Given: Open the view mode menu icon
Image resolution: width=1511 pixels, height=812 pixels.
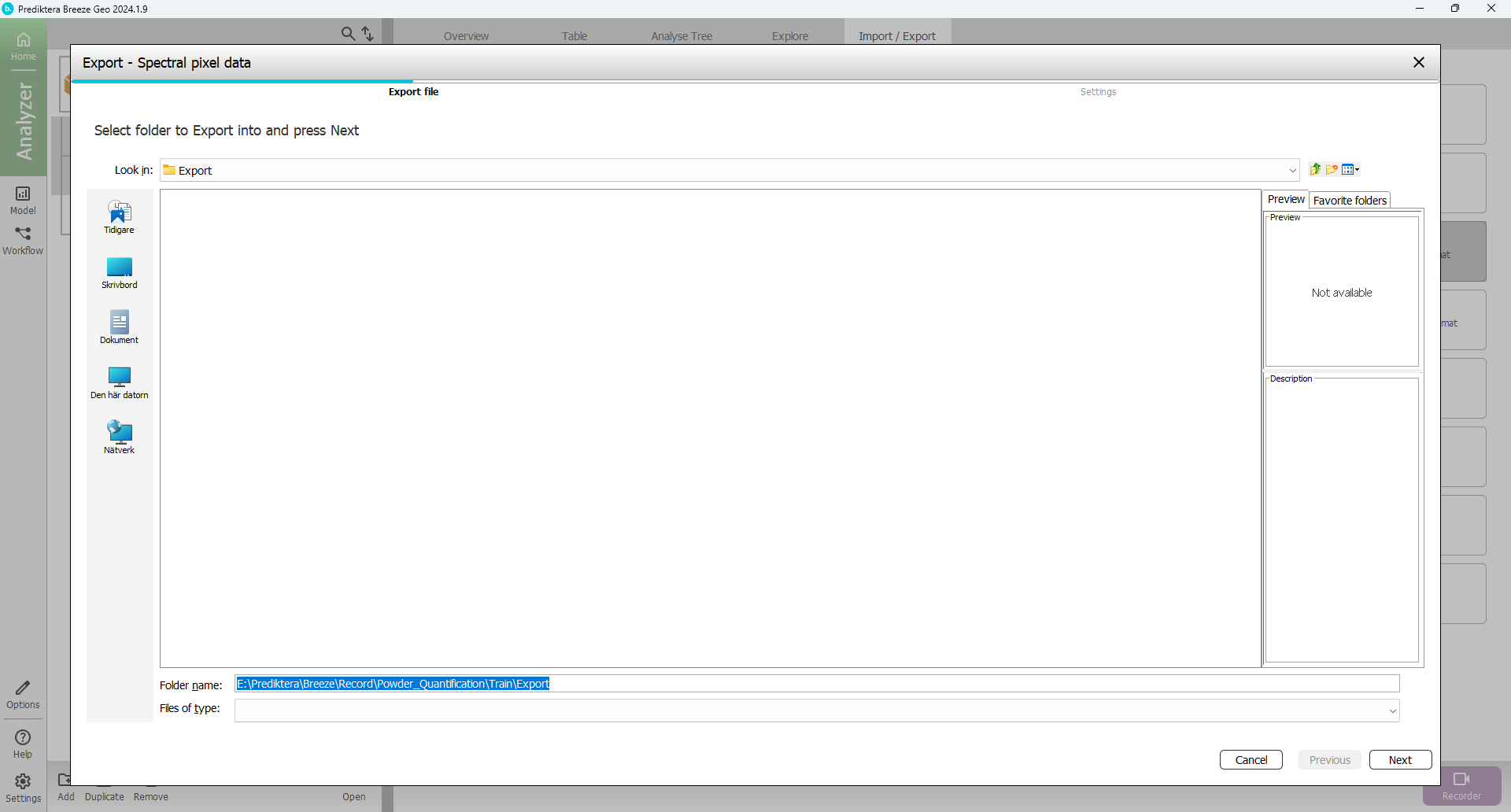Looking at the screenshot, I should tap(1350, 169).
